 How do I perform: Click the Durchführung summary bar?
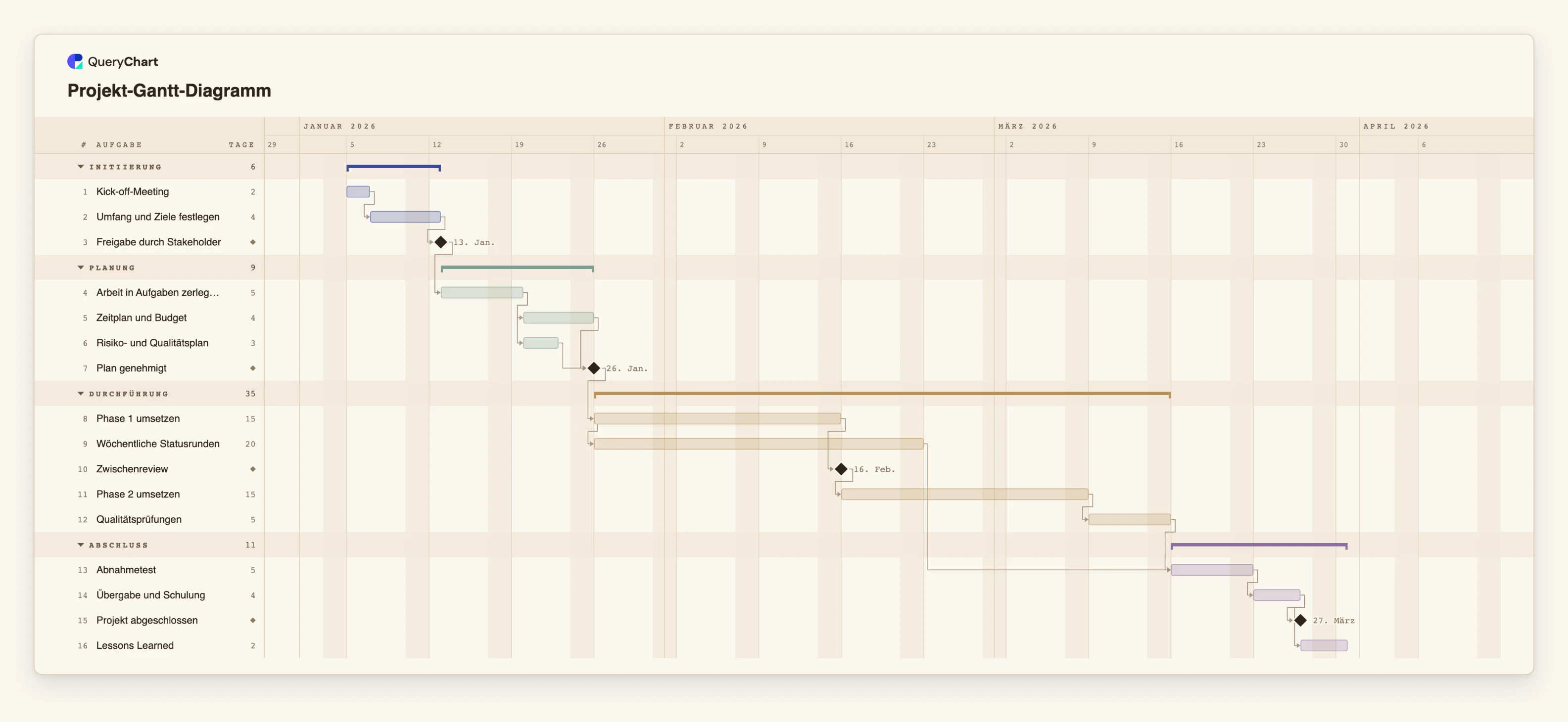pos(882,394)
